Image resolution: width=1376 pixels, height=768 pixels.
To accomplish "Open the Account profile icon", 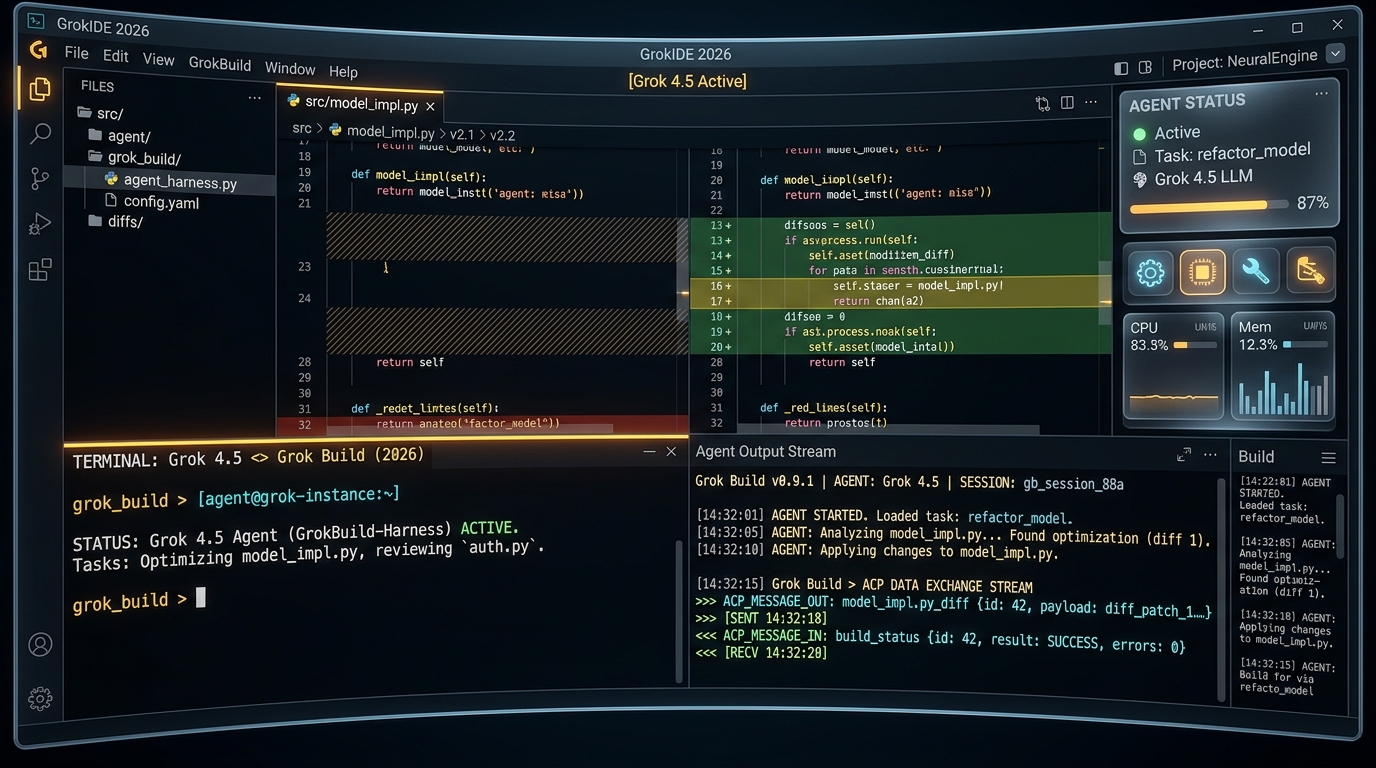I will pyautogui.click(x=40, y=645).
